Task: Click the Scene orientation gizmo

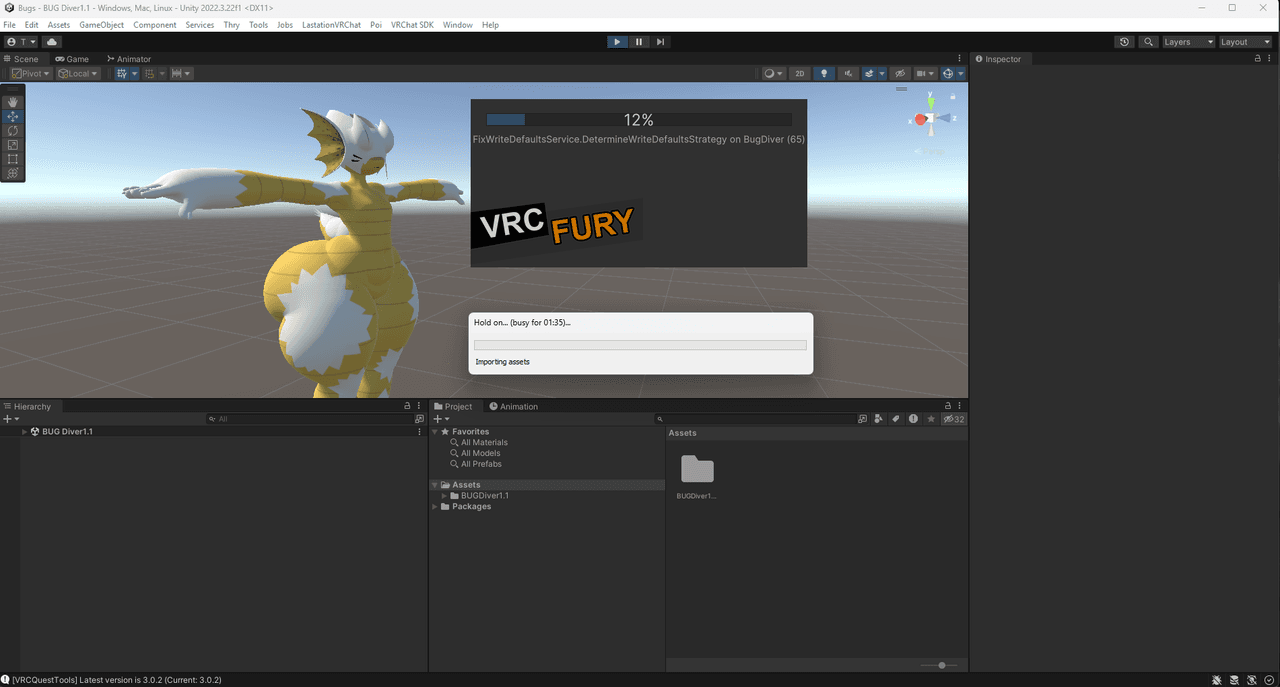Action: (930, 118)
